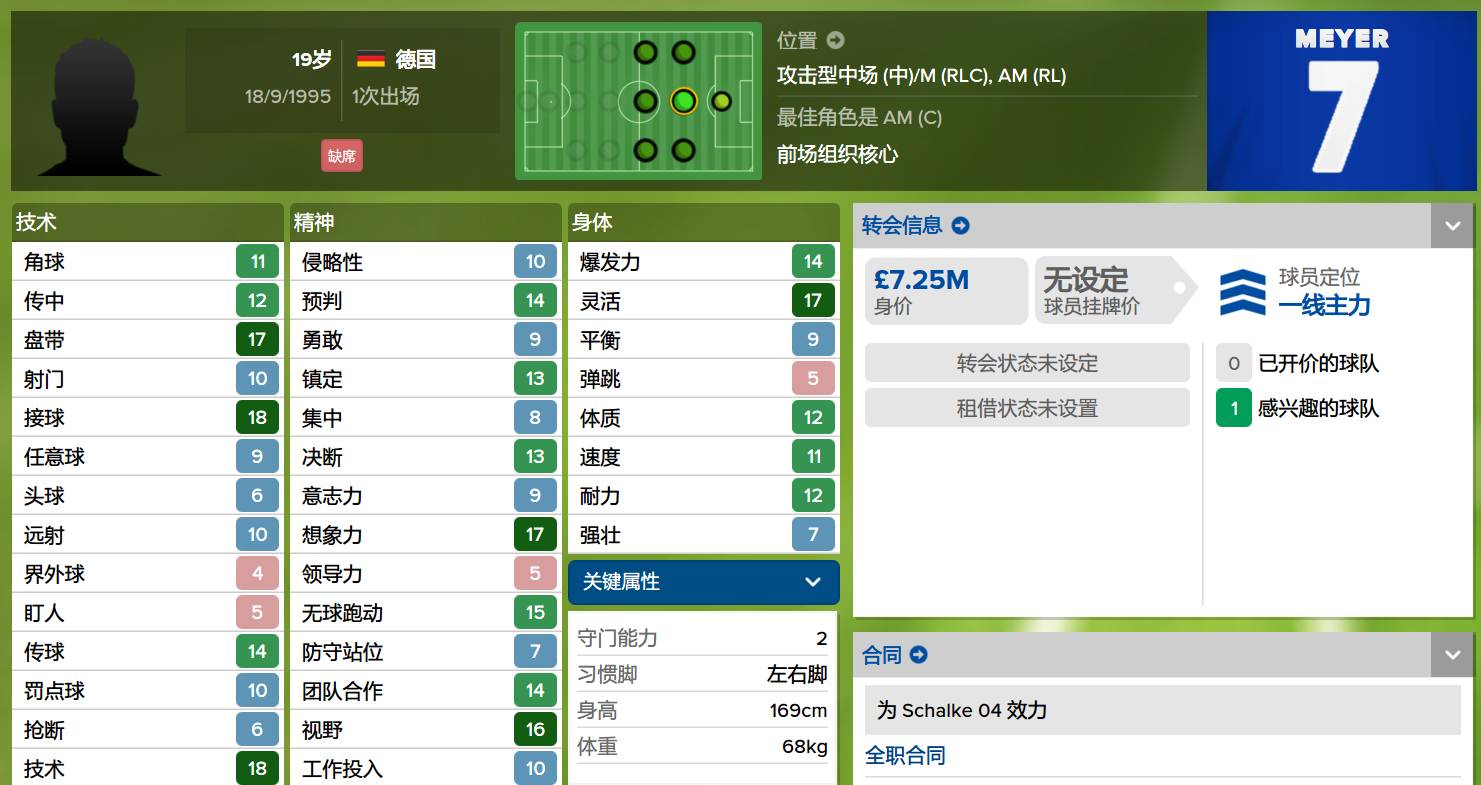Image resolution: width=1481 pixels, height=785 pixels.
Task: Click the 球员定位 chevron stack icon
Action: coord(1240,291)
